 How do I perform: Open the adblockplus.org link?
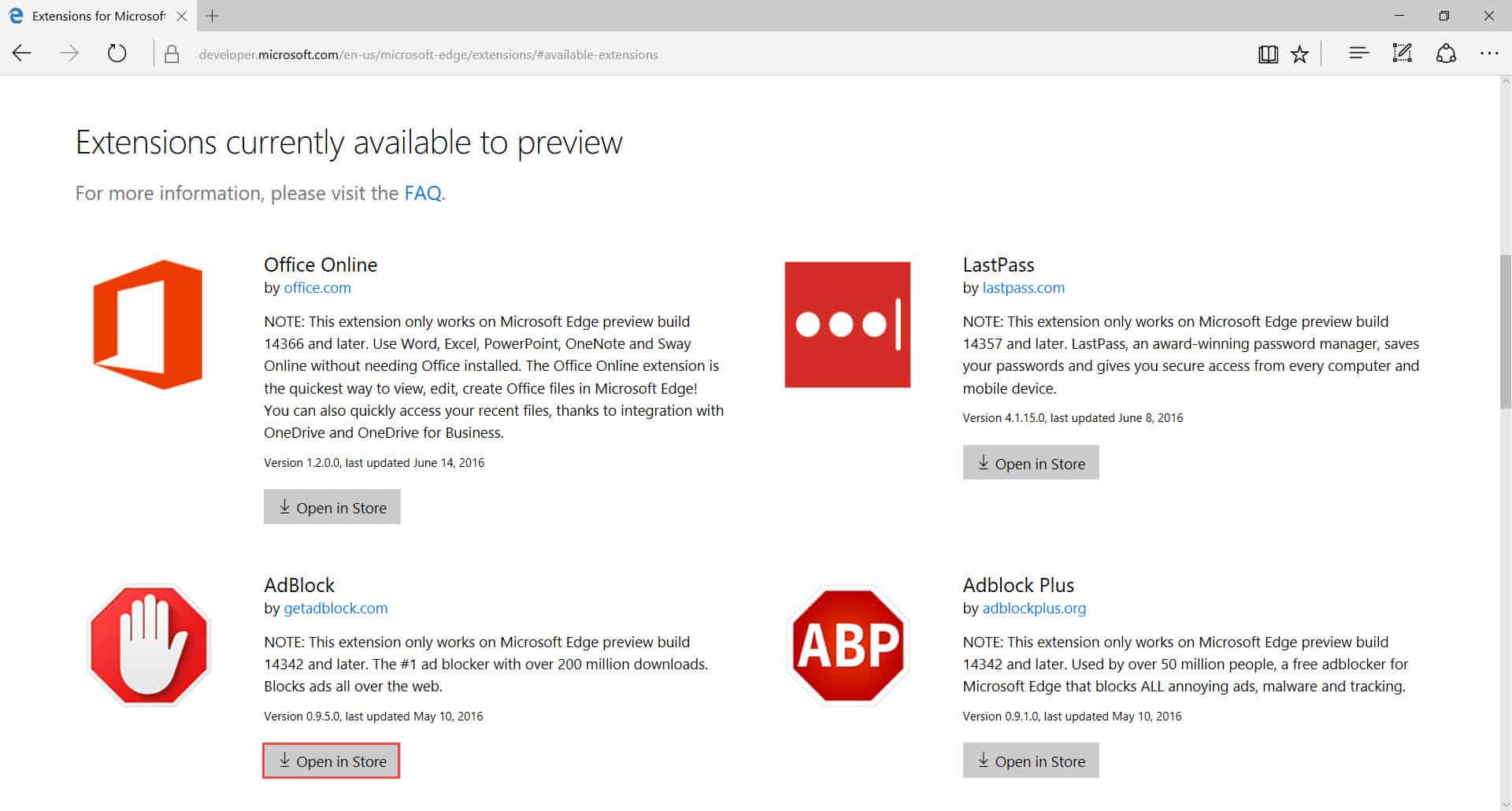[1034, 608]
